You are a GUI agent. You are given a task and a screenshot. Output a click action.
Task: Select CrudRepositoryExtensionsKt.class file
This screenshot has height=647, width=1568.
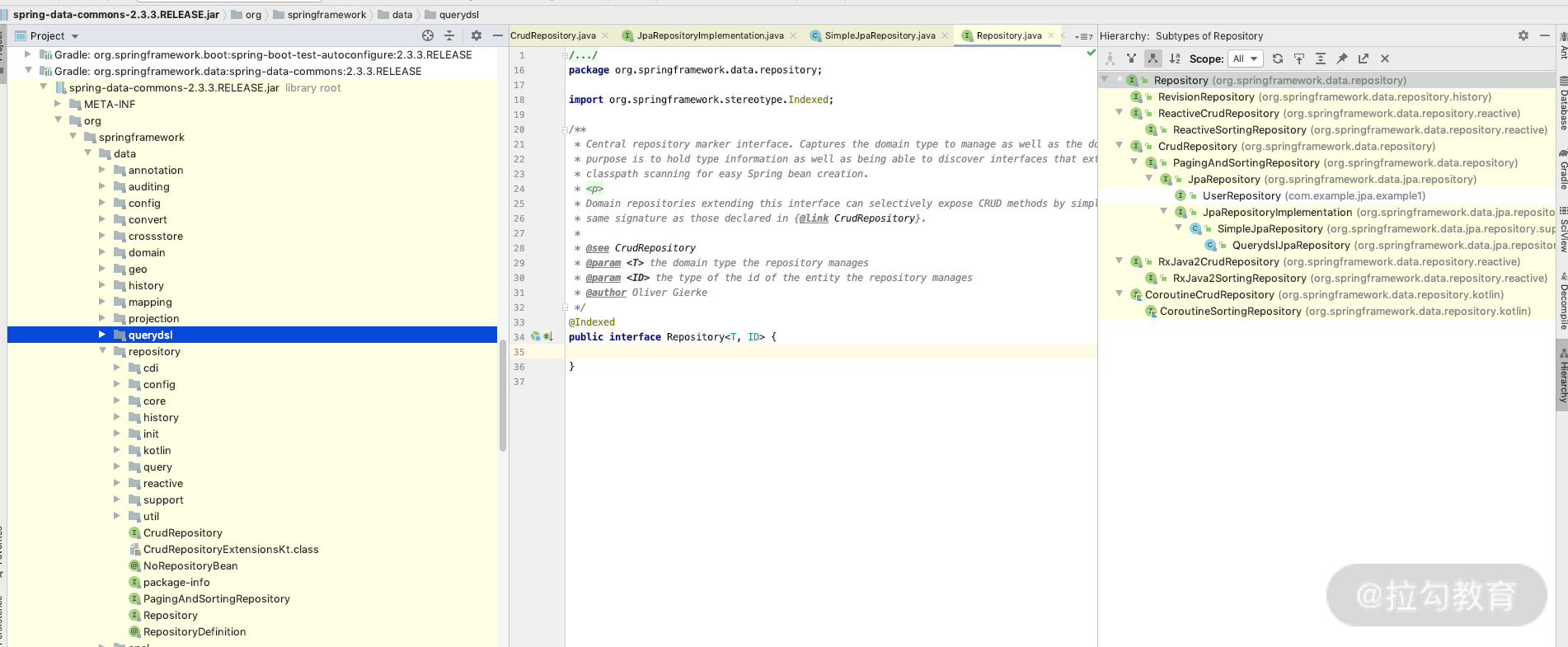[230, 549]
